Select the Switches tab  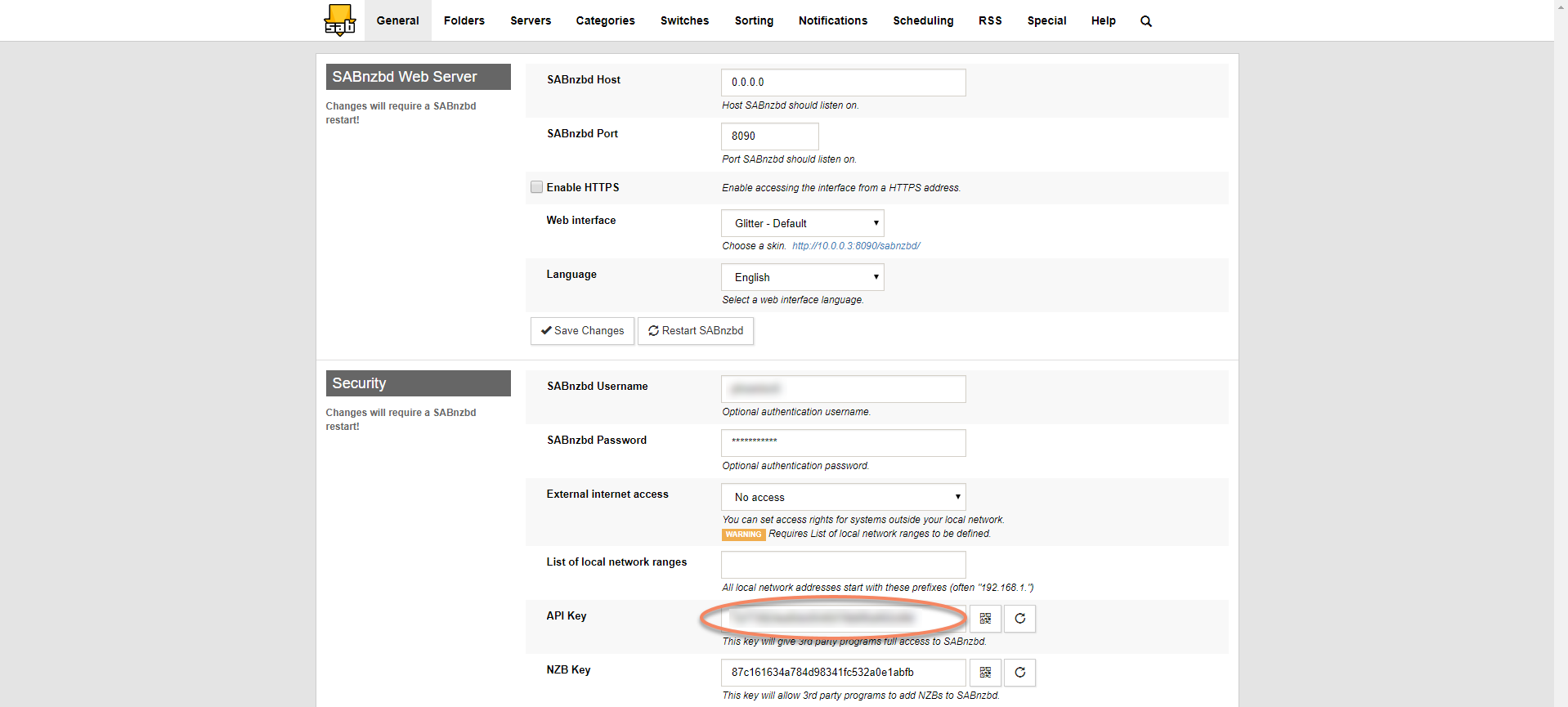[685, 20]
